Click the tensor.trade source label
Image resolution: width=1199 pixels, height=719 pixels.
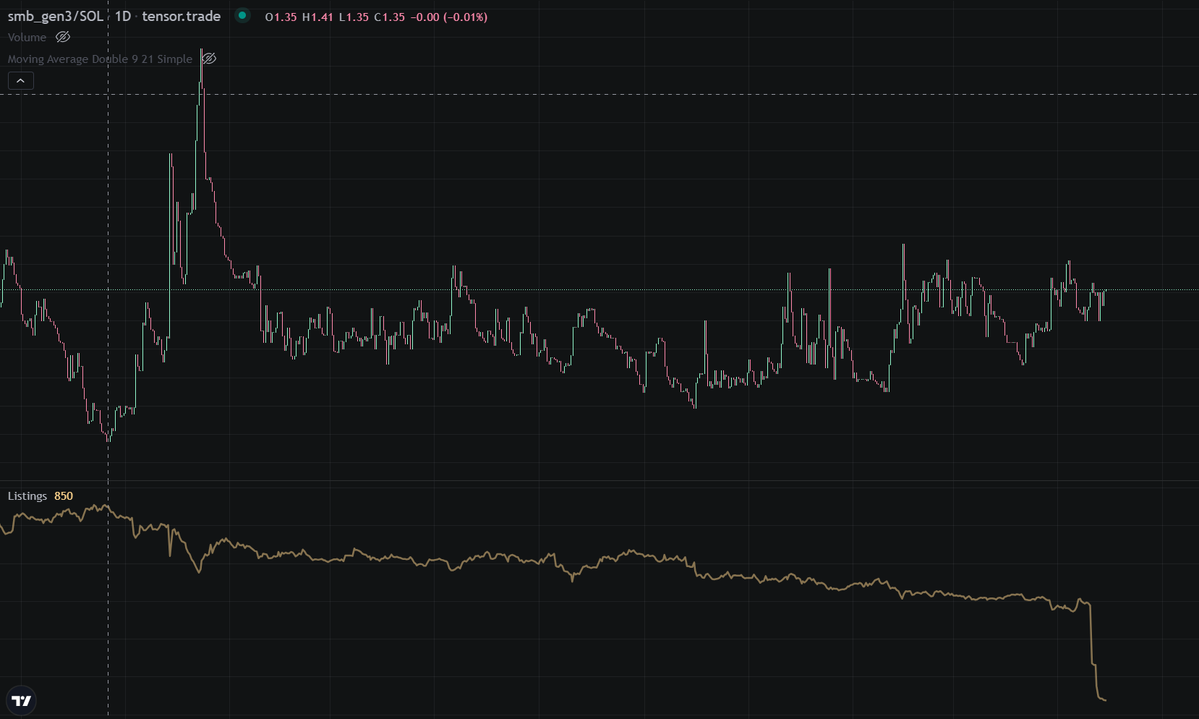(x=181, y=16)
